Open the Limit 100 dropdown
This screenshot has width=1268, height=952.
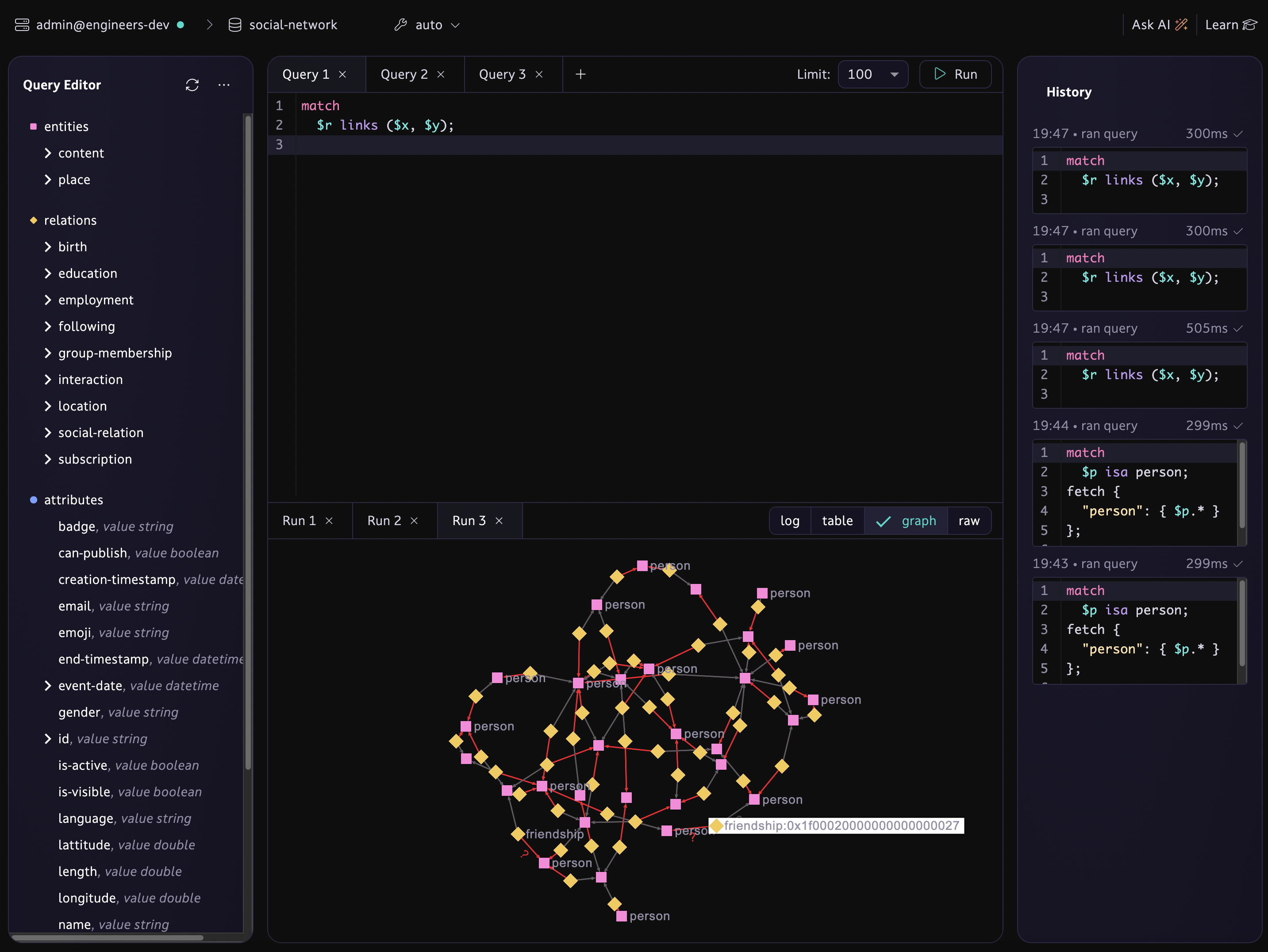coord(872,74)
